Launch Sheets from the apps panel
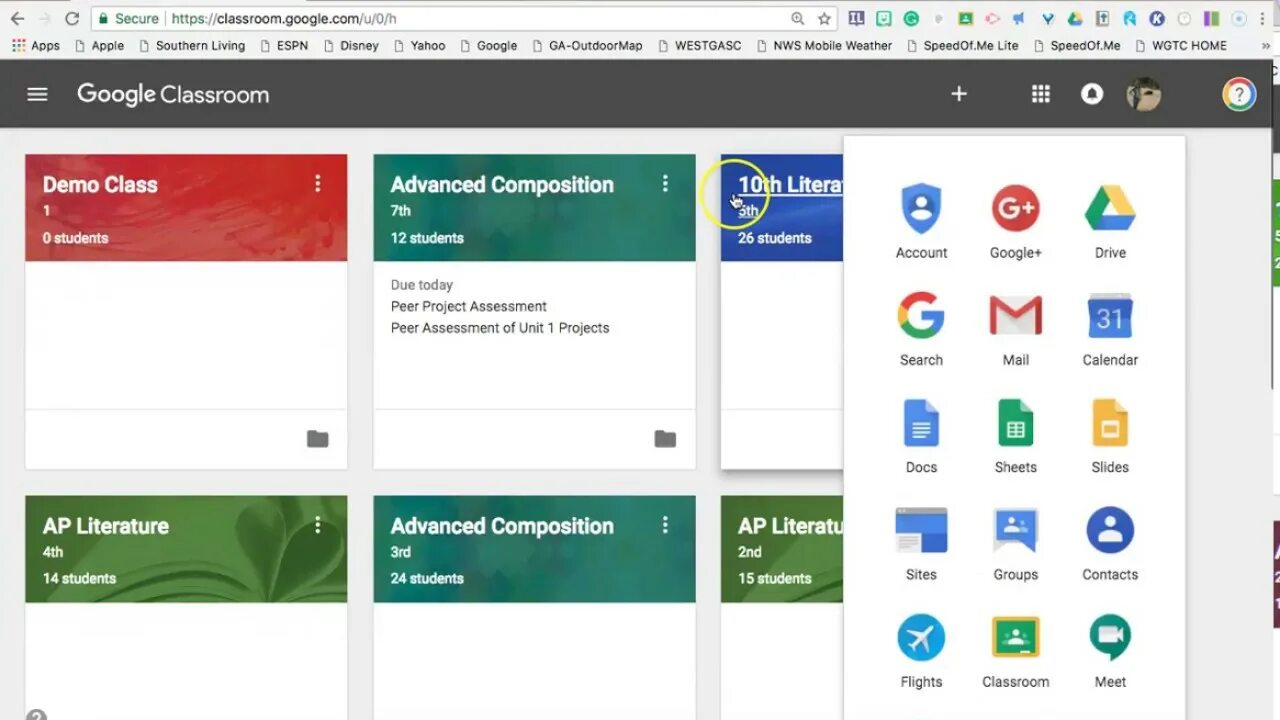The width and height of the screenshot is (1280, 720). pos(1015,436)
